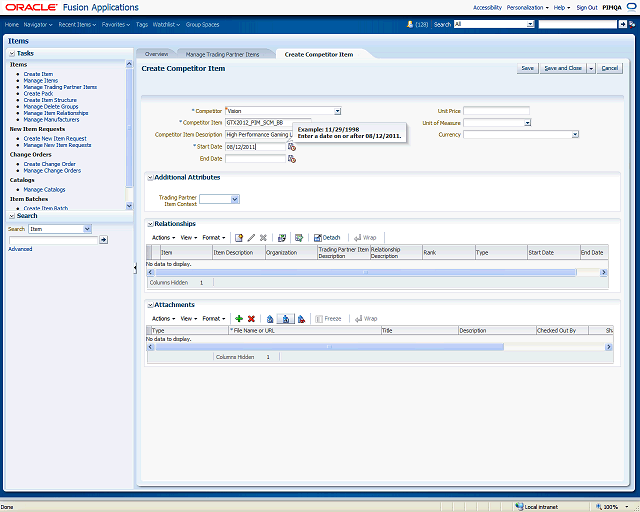640x512 pixels.
Task: Collapse the Tasks panel
Action: (11, 53)
